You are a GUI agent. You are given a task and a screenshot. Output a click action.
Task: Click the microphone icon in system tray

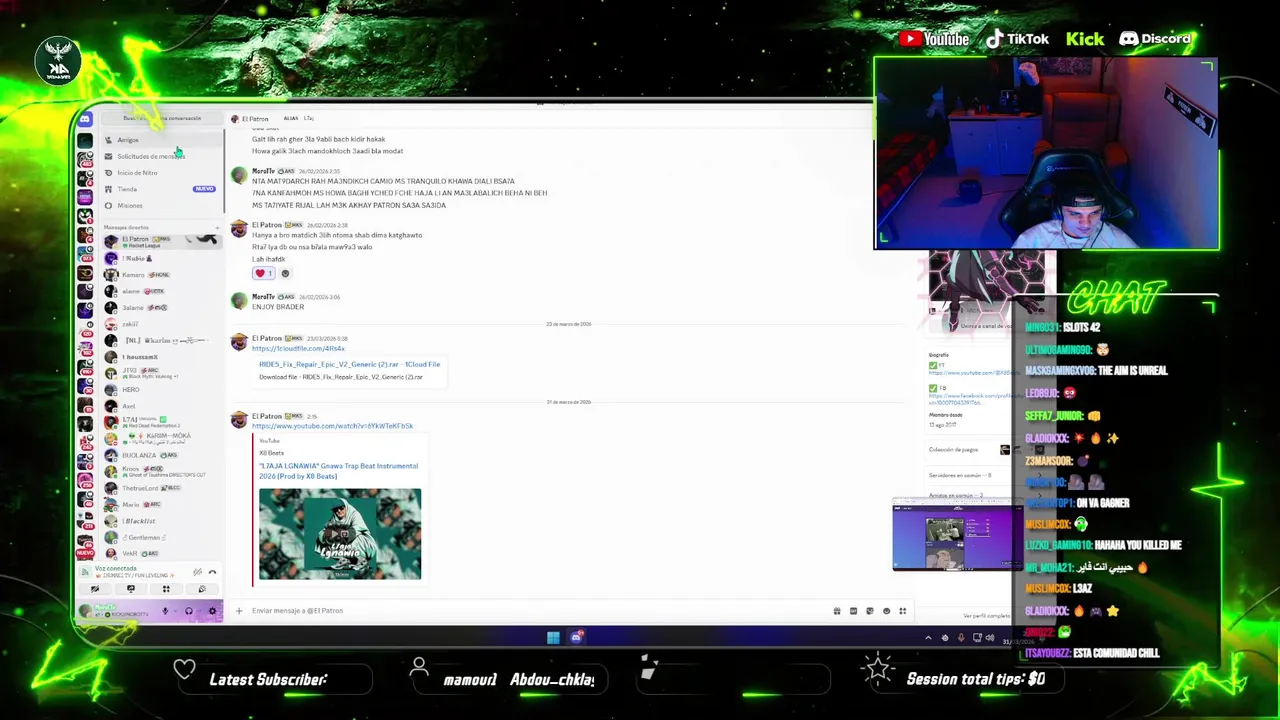click(x=961, y=637)
